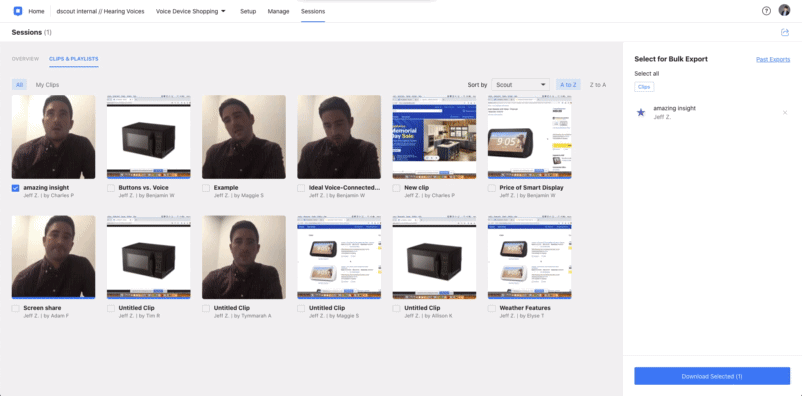
Task: Open the user profile avatar
Action: coord(784,10)
